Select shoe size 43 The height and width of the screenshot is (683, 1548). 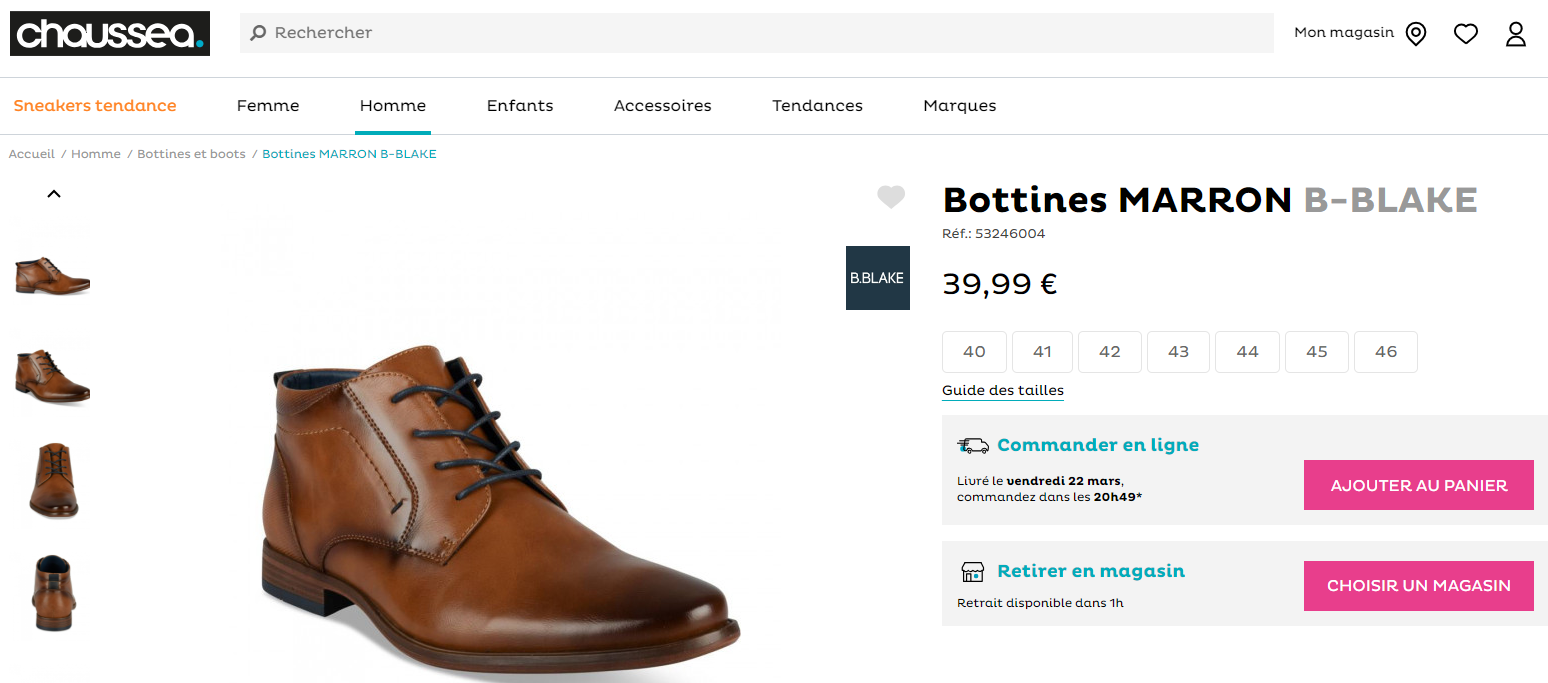1179,352
